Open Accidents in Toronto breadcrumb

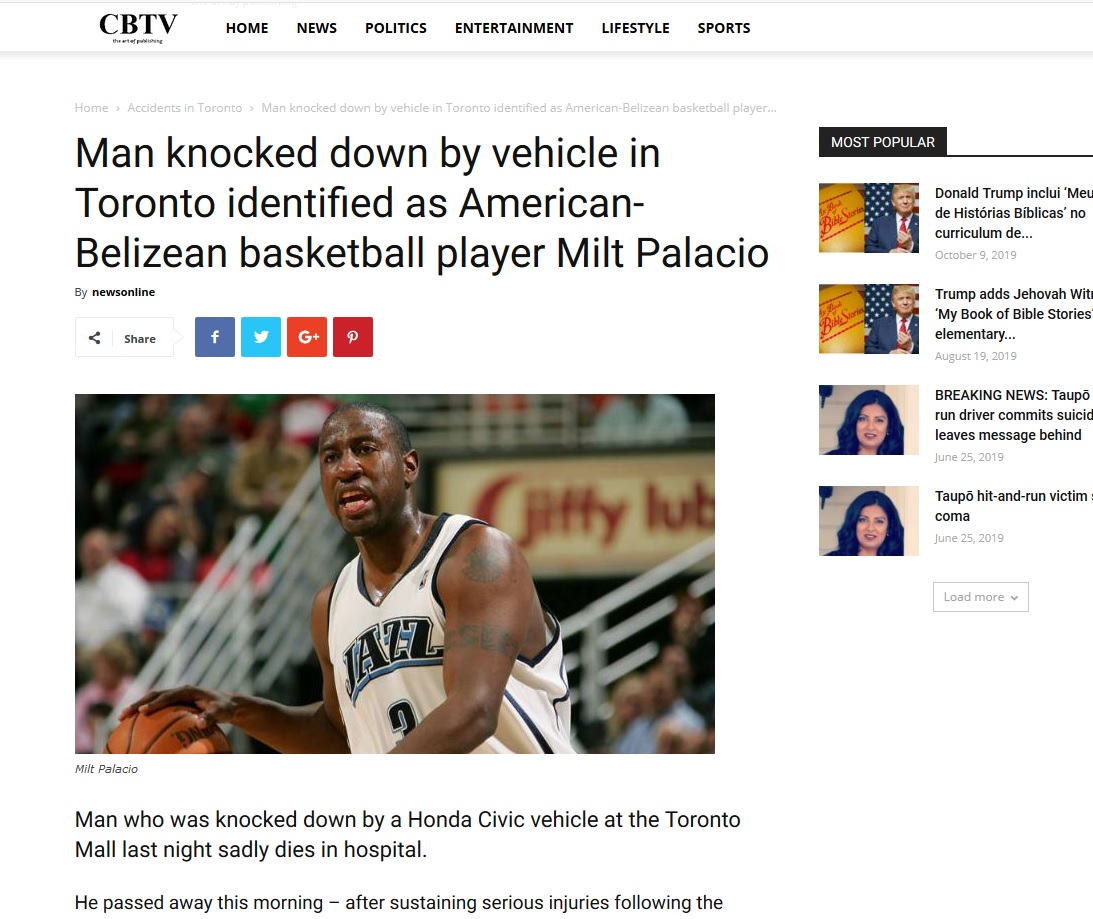click(185, 108)
